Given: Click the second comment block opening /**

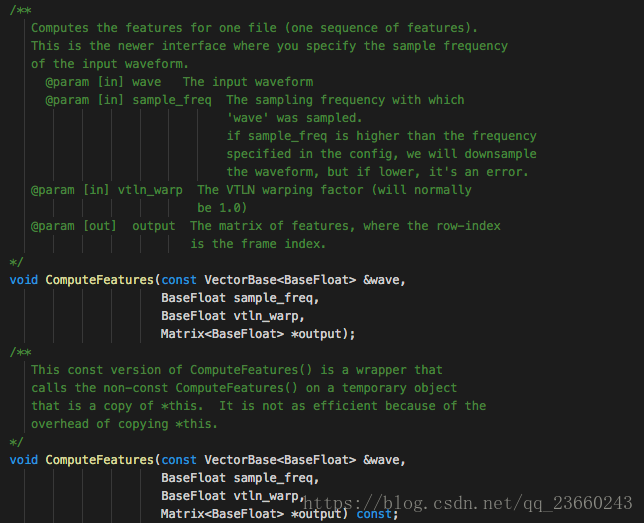Looking at the screenshot, I should (x=21, y=352).
